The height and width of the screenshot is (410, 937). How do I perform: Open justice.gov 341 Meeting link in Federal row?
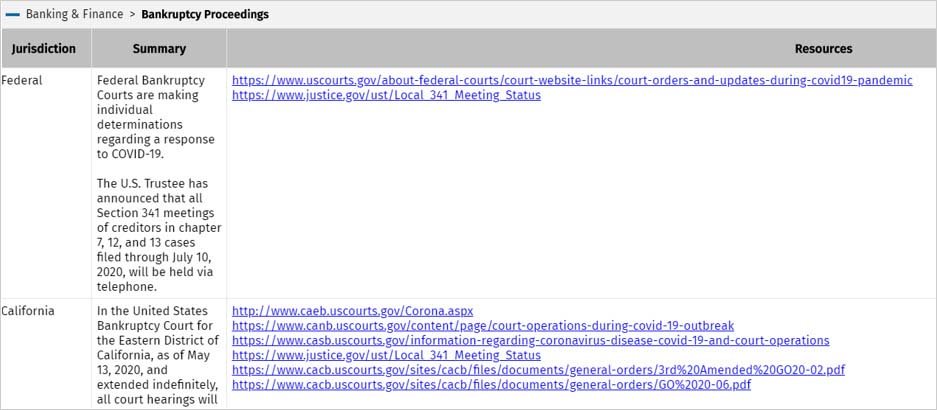(386, 96)
